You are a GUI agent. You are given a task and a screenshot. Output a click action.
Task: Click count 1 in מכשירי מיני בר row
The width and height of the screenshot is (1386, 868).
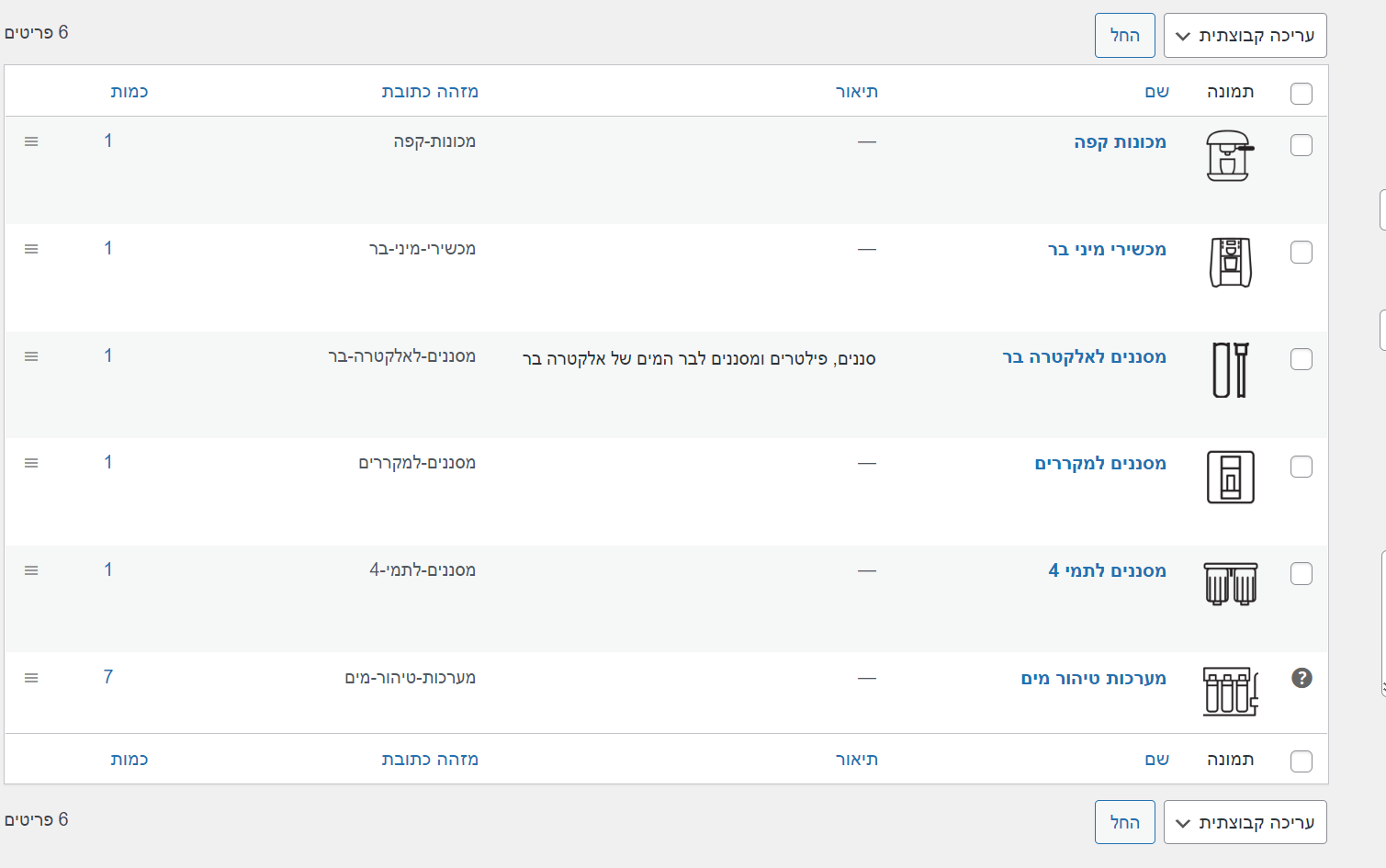(x=108, y=248)
